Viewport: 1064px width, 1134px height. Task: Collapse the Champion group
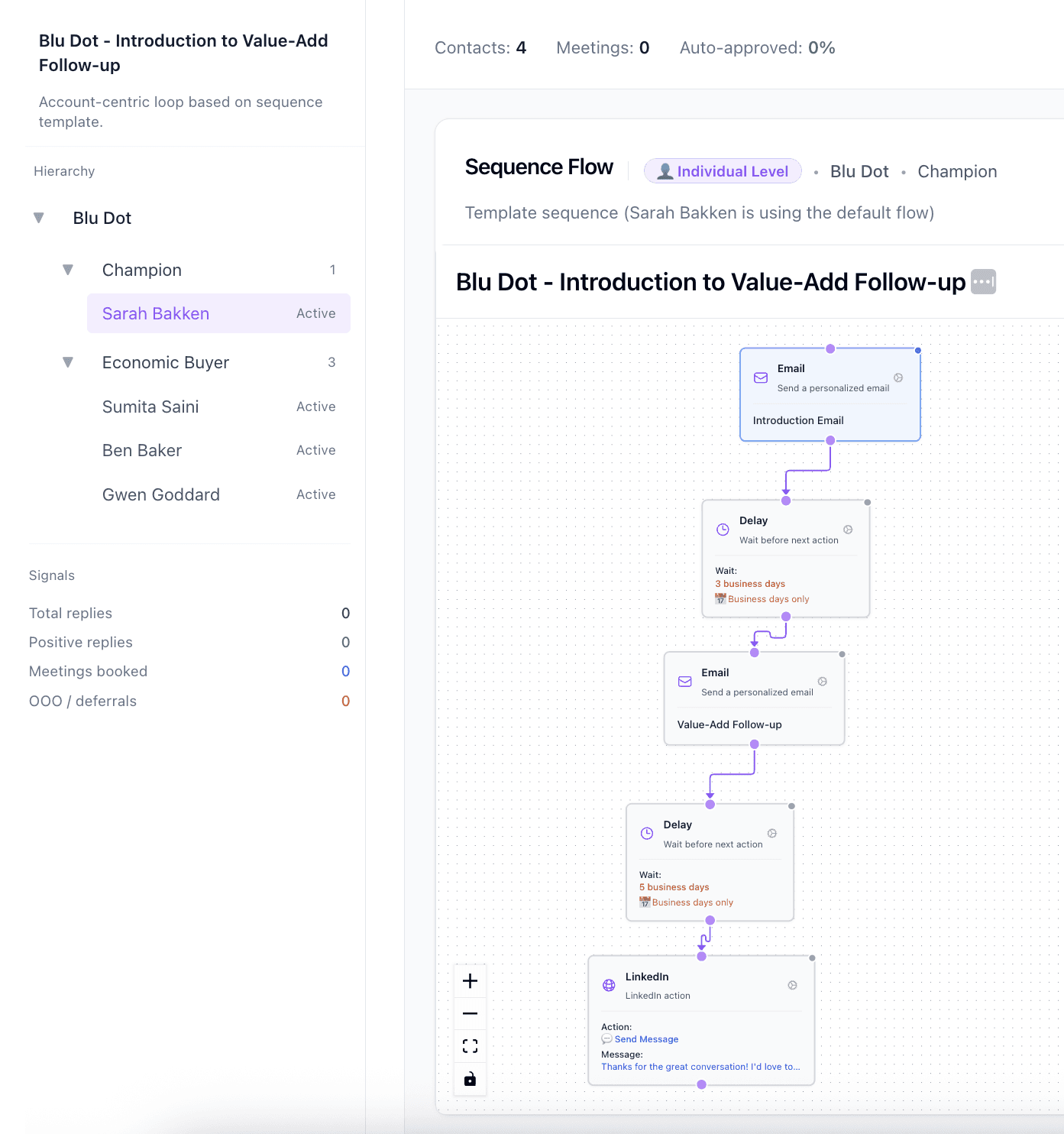tap(68, 269)
